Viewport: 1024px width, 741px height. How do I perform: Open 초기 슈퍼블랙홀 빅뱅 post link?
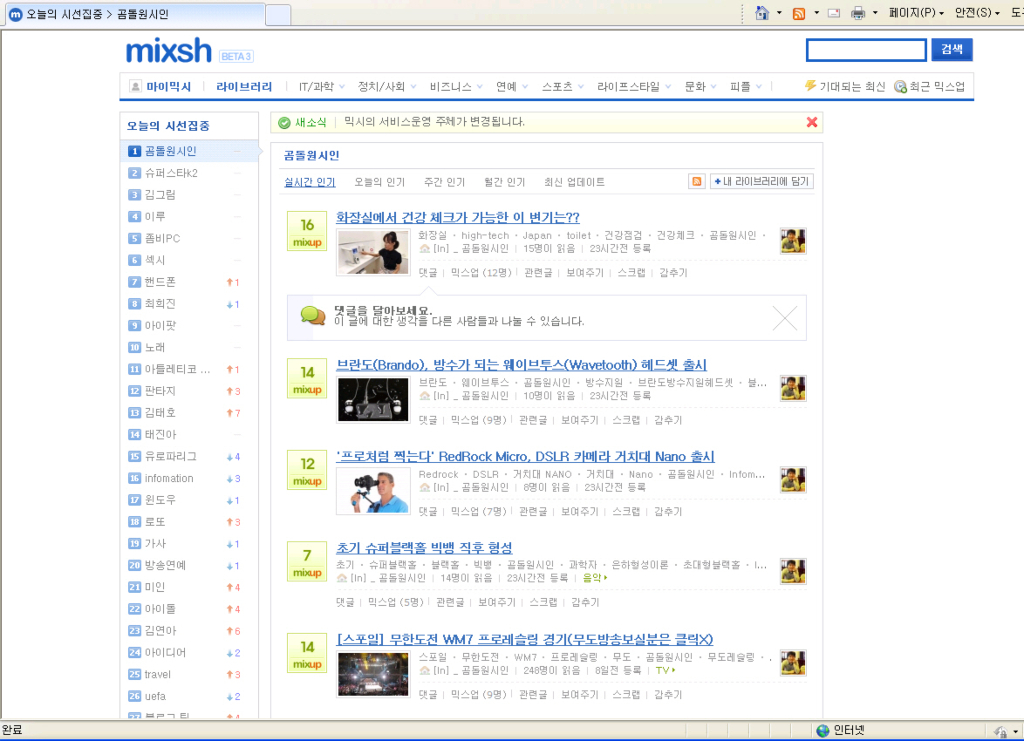coord(424,548)
